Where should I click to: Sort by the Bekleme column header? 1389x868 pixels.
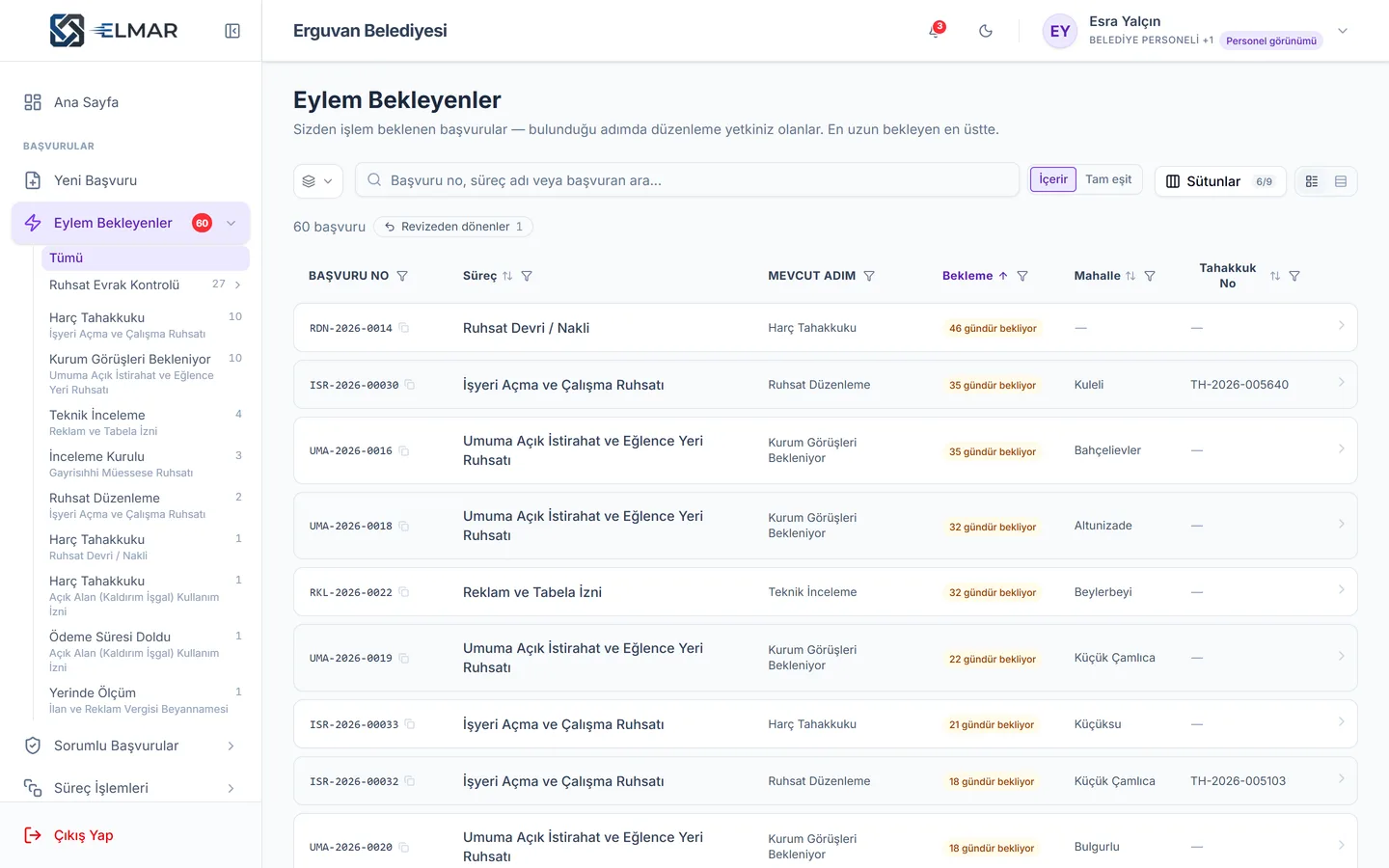tap(975, 276)
